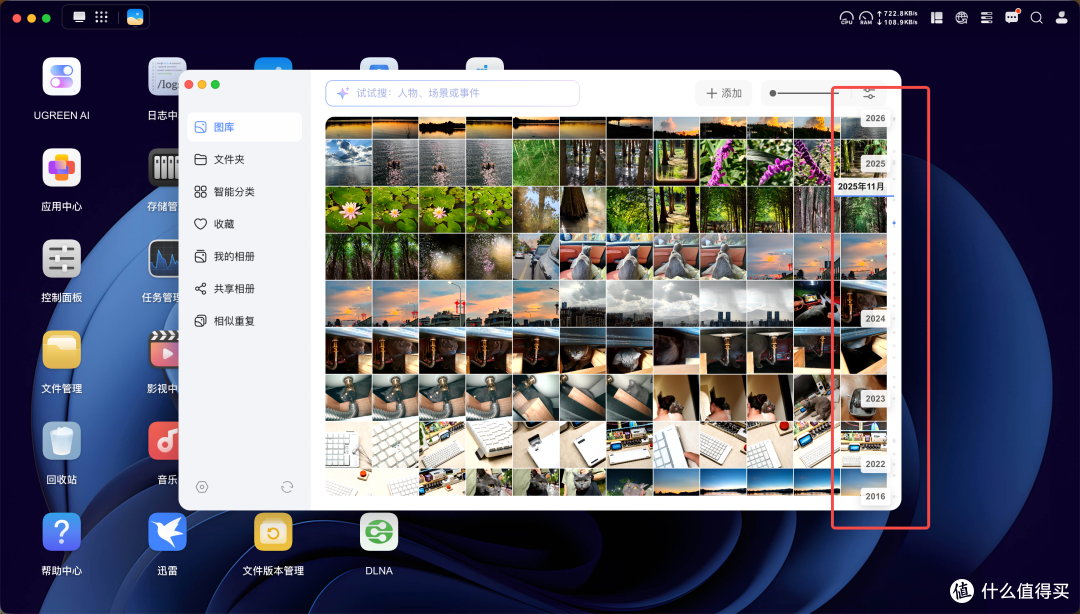This screenshot has width=1080, height=614.
Task: Open the pink lotus flower photo
Action: 349,209
